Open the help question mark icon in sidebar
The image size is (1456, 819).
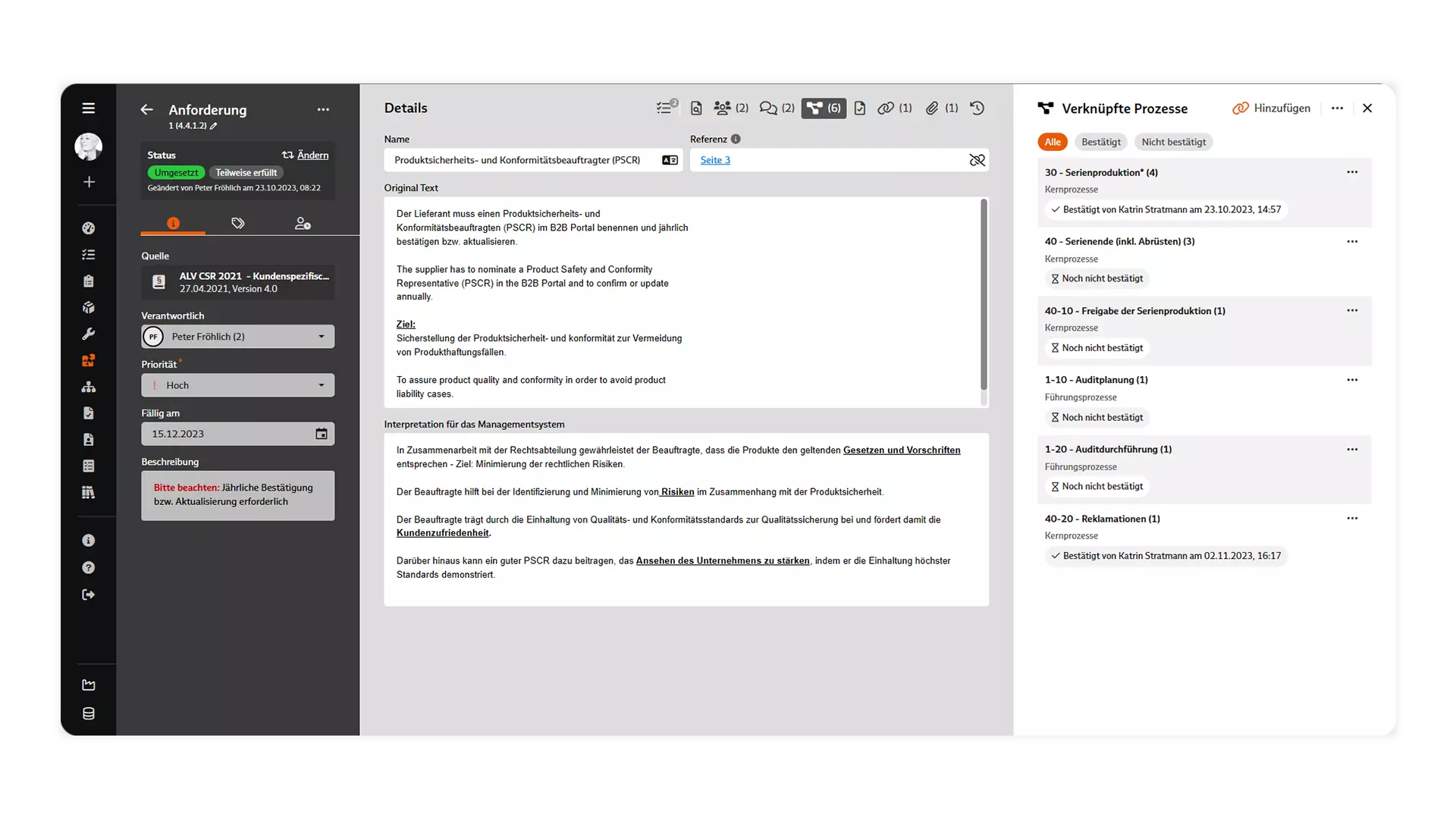(x=89, y=567)
